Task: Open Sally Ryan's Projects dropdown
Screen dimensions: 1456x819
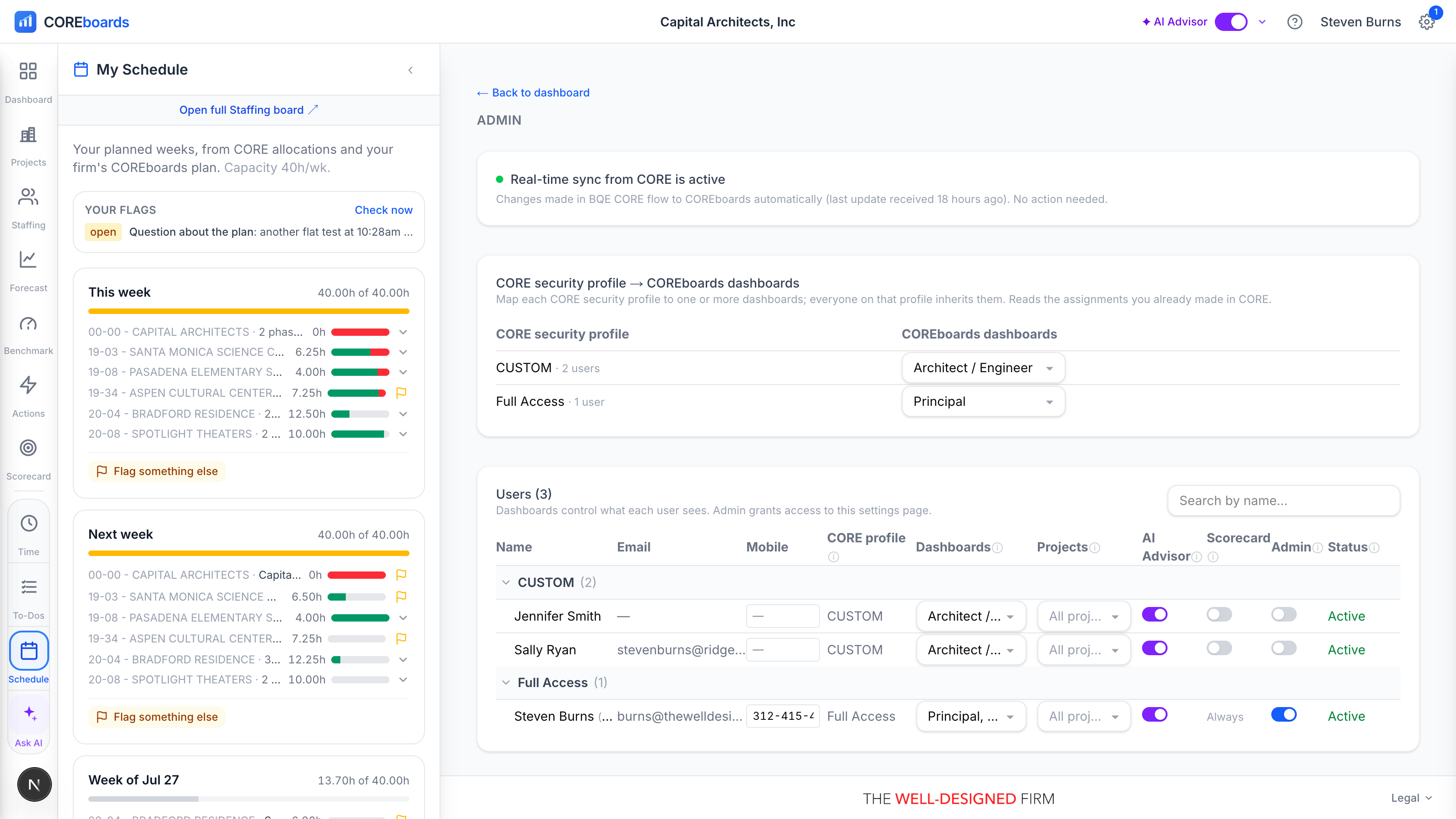Action: point(1083,650)
